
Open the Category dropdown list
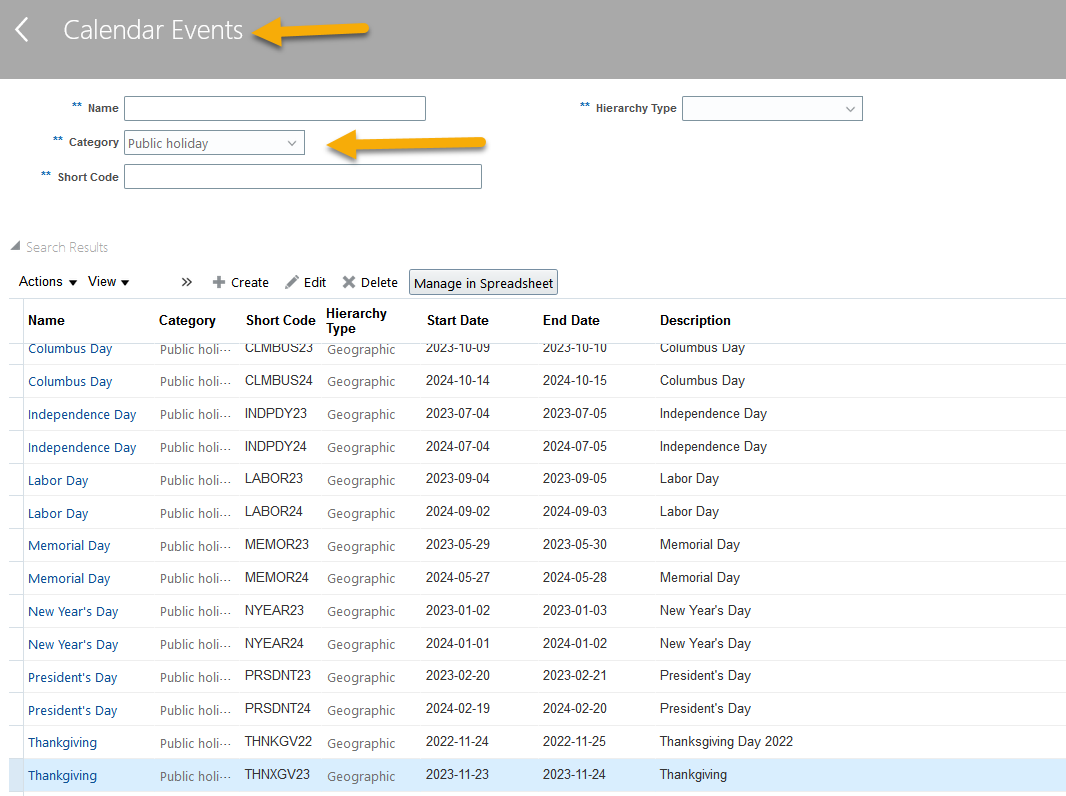click(x=293, y=142)
